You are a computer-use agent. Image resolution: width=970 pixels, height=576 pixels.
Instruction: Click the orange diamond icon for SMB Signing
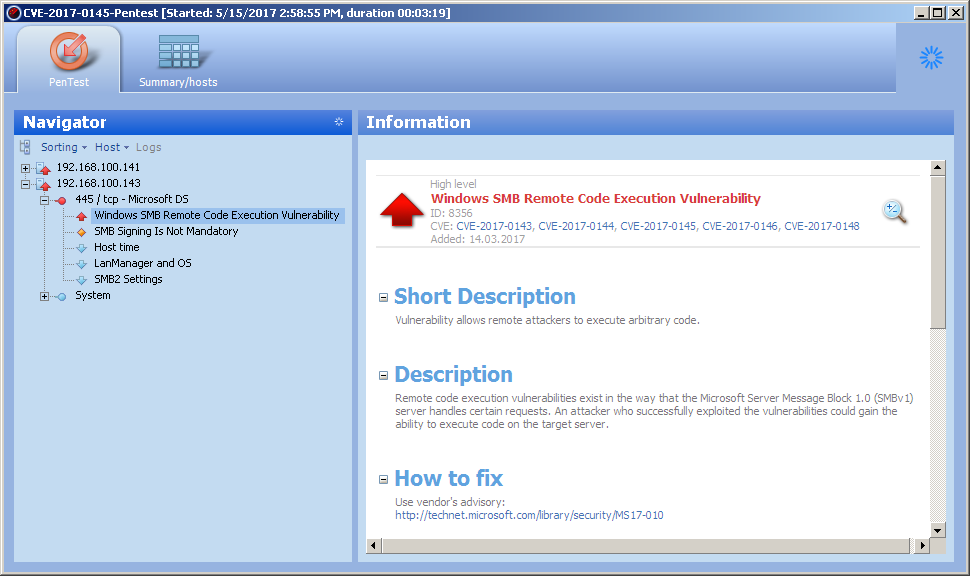(82, 232)
